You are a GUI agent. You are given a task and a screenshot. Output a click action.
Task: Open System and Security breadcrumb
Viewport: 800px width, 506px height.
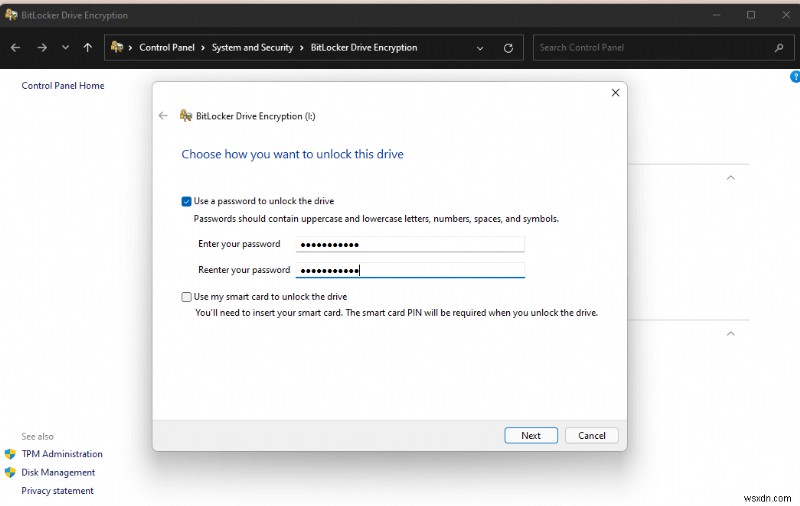(253, 47)
